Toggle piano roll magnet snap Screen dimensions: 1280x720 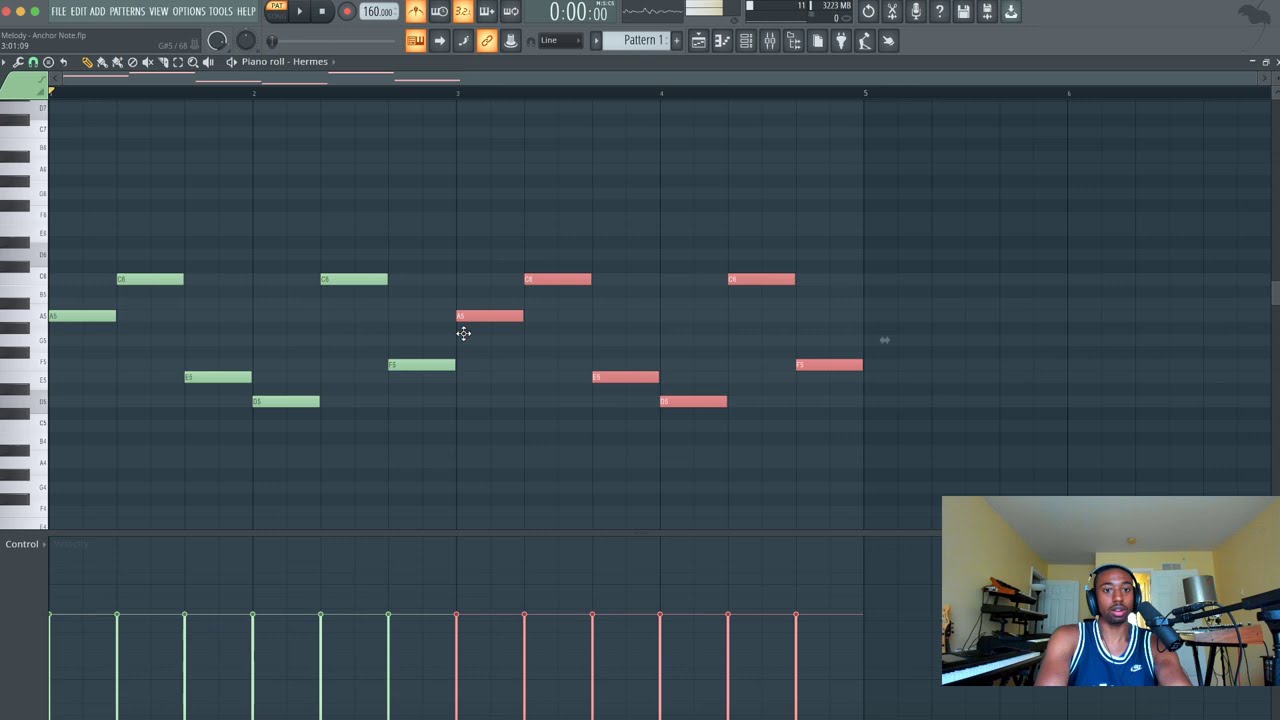tap(33, 62)
